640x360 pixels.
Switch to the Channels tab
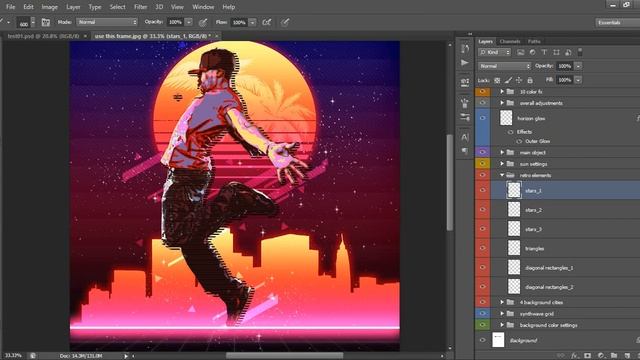pyautogui.click(x=510, y=41)
